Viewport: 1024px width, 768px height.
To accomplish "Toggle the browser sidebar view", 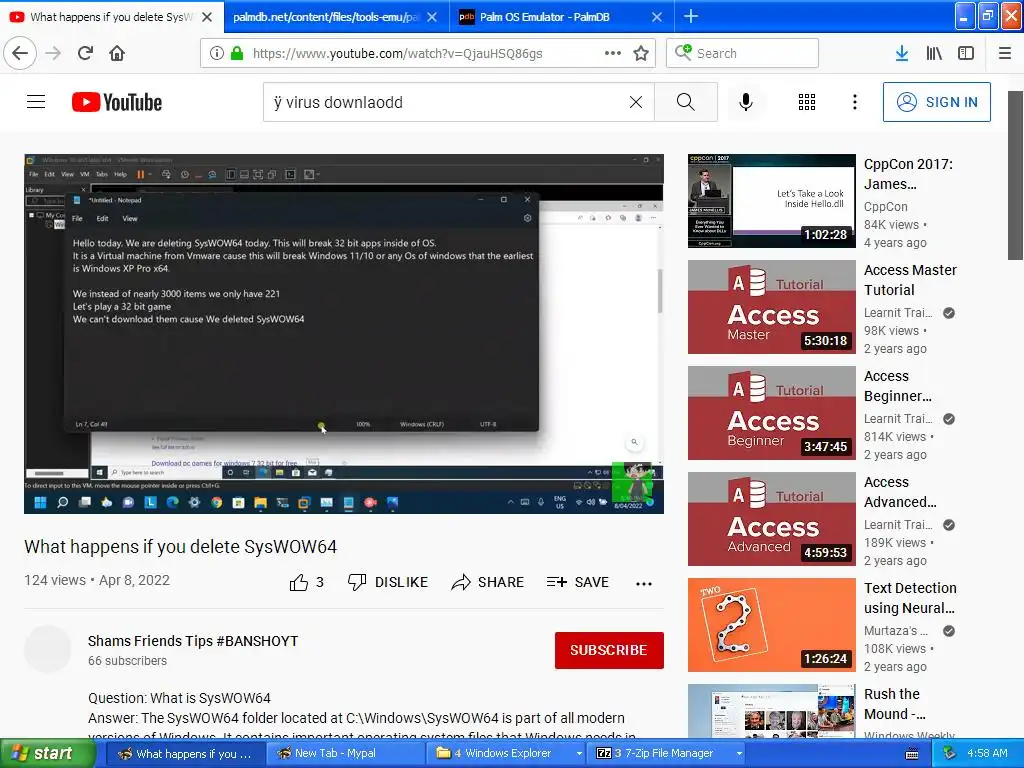I will [966, 53].
